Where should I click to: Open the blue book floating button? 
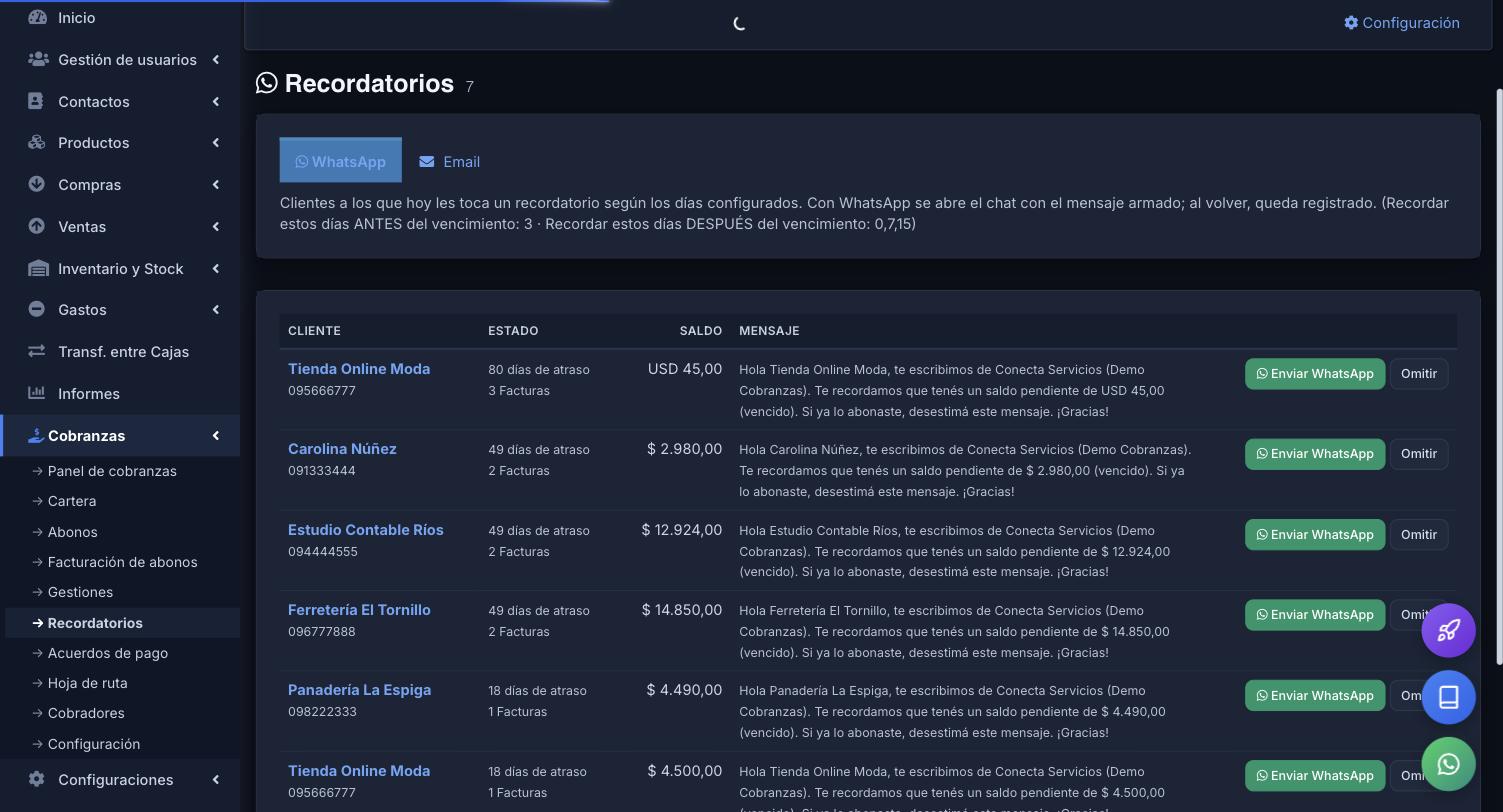point(1448,697)
